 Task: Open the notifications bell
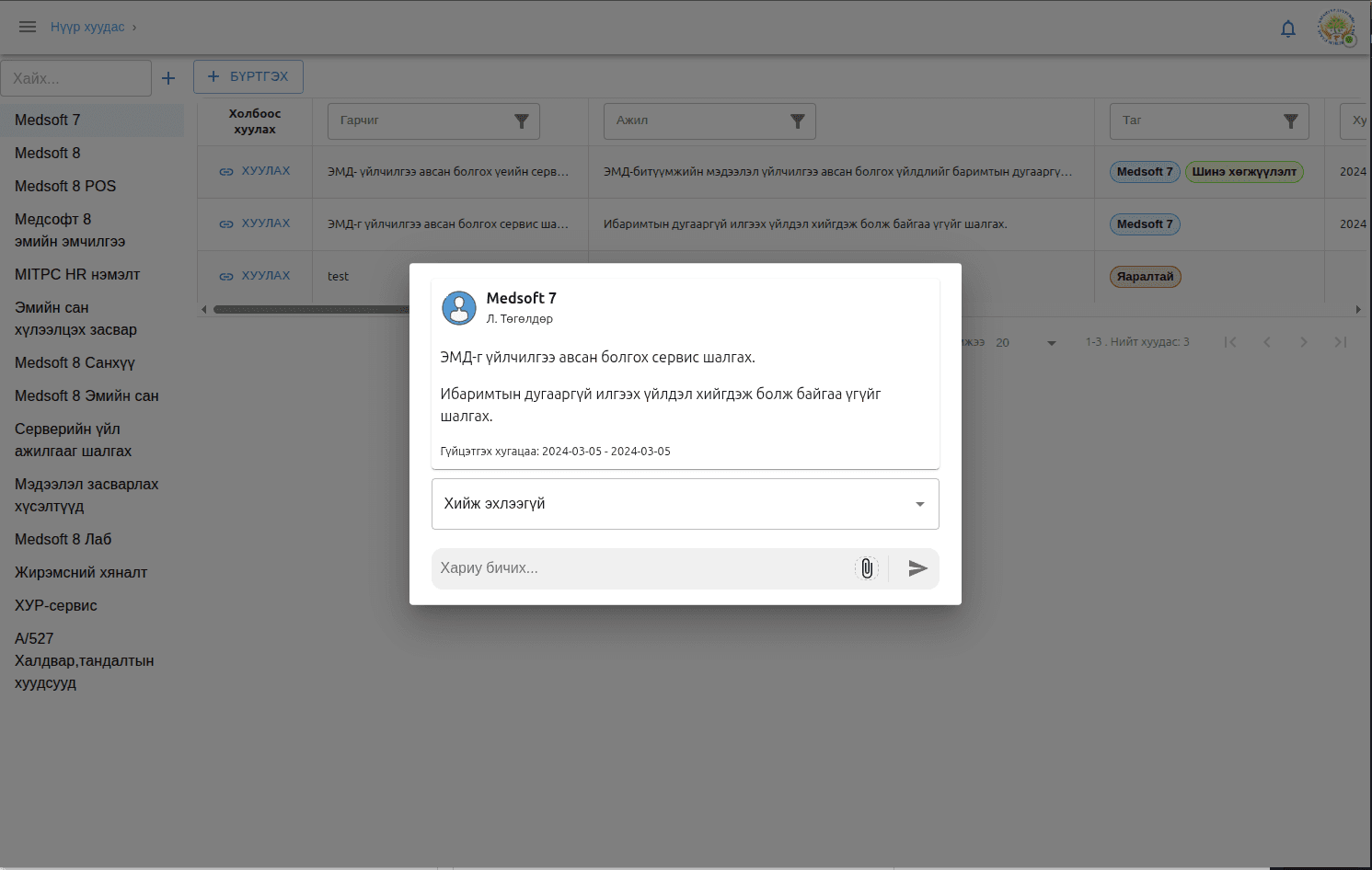1288,29
